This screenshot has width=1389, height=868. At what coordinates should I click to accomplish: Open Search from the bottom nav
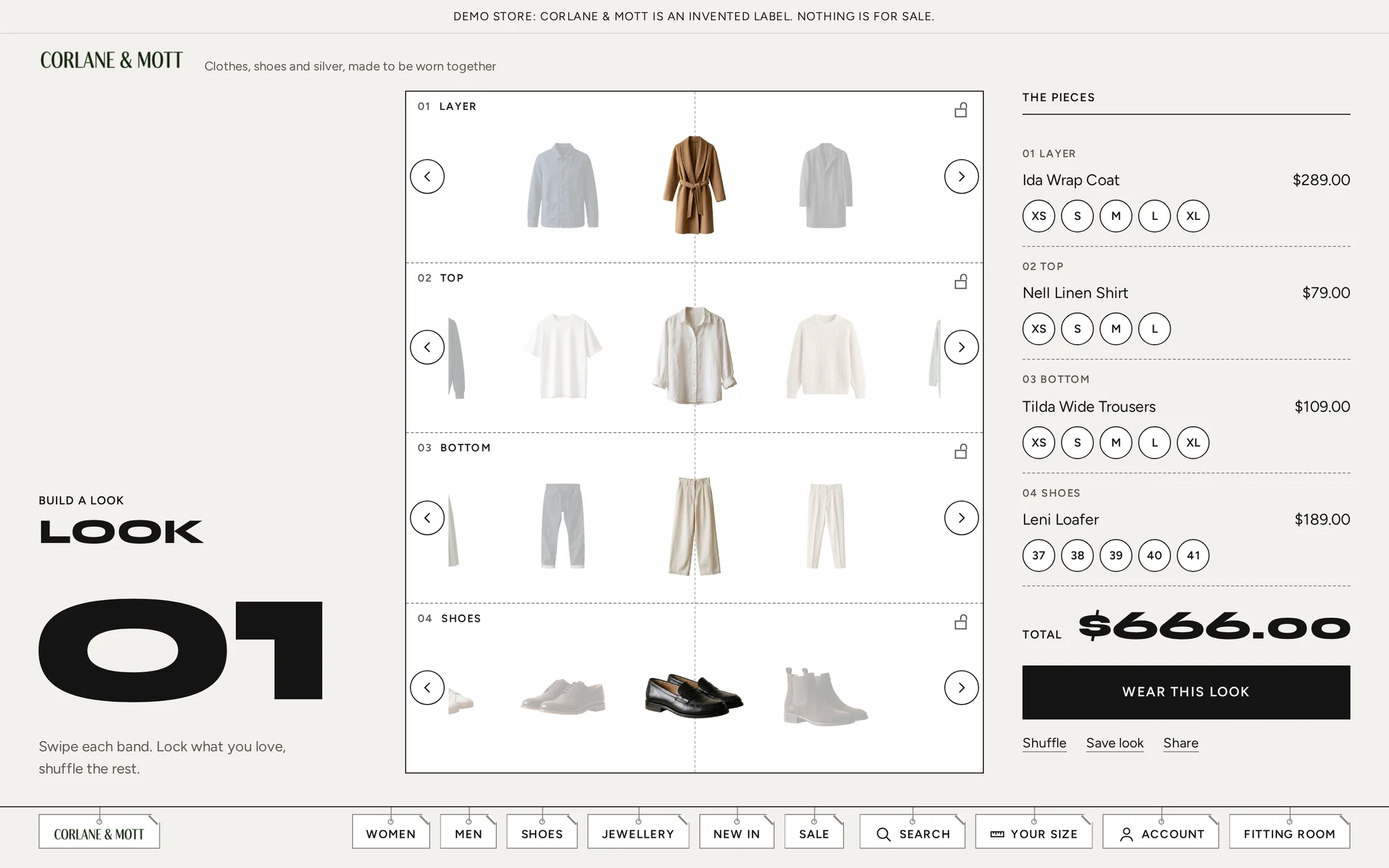(912, 832)
